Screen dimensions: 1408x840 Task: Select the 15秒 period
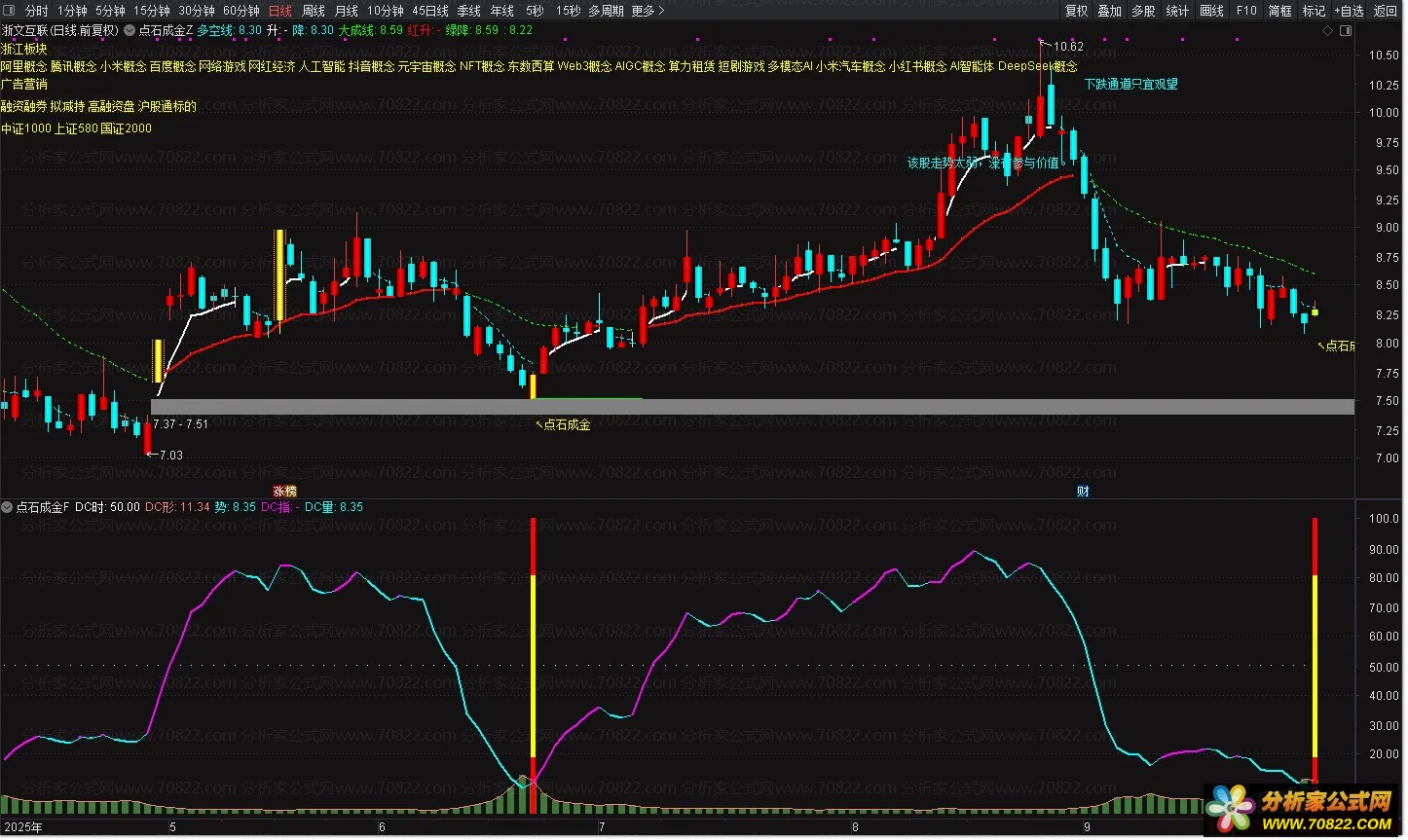pos(569,11)
